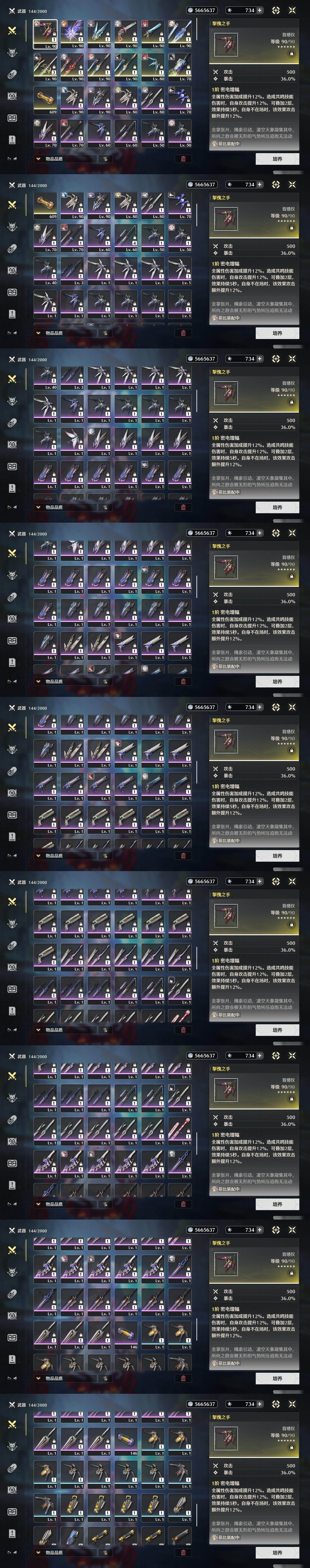Open the chain-link materials category in topmost sidebar

point(12,74)
